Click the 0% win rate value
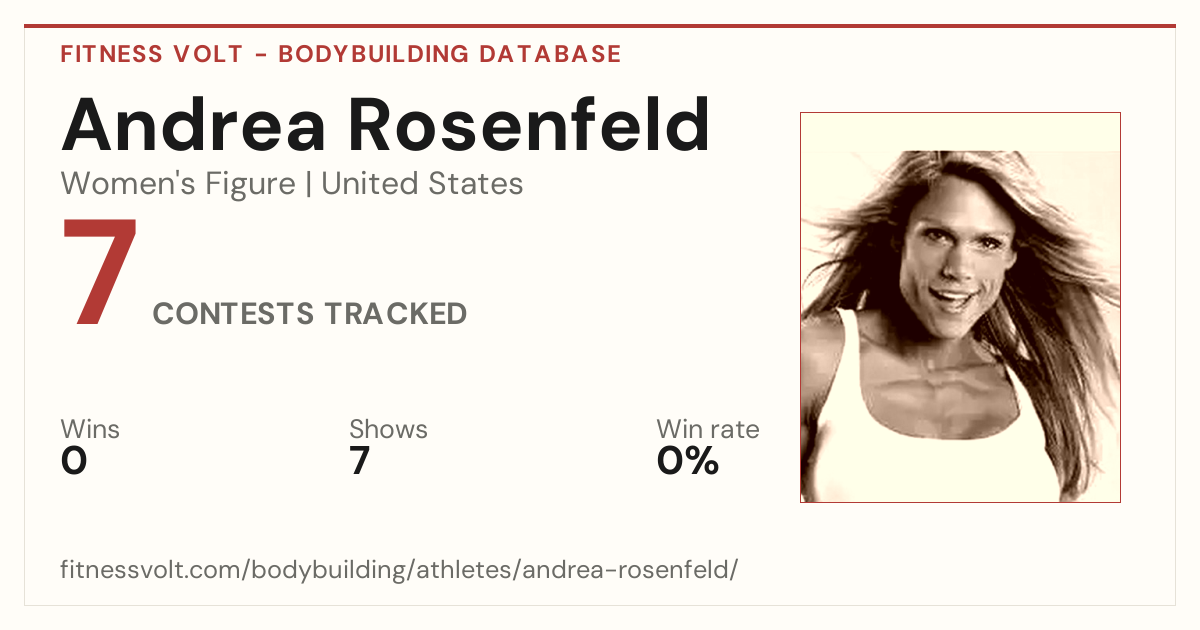The width and height of the screenshot is (1200, 630). (688, 461)
